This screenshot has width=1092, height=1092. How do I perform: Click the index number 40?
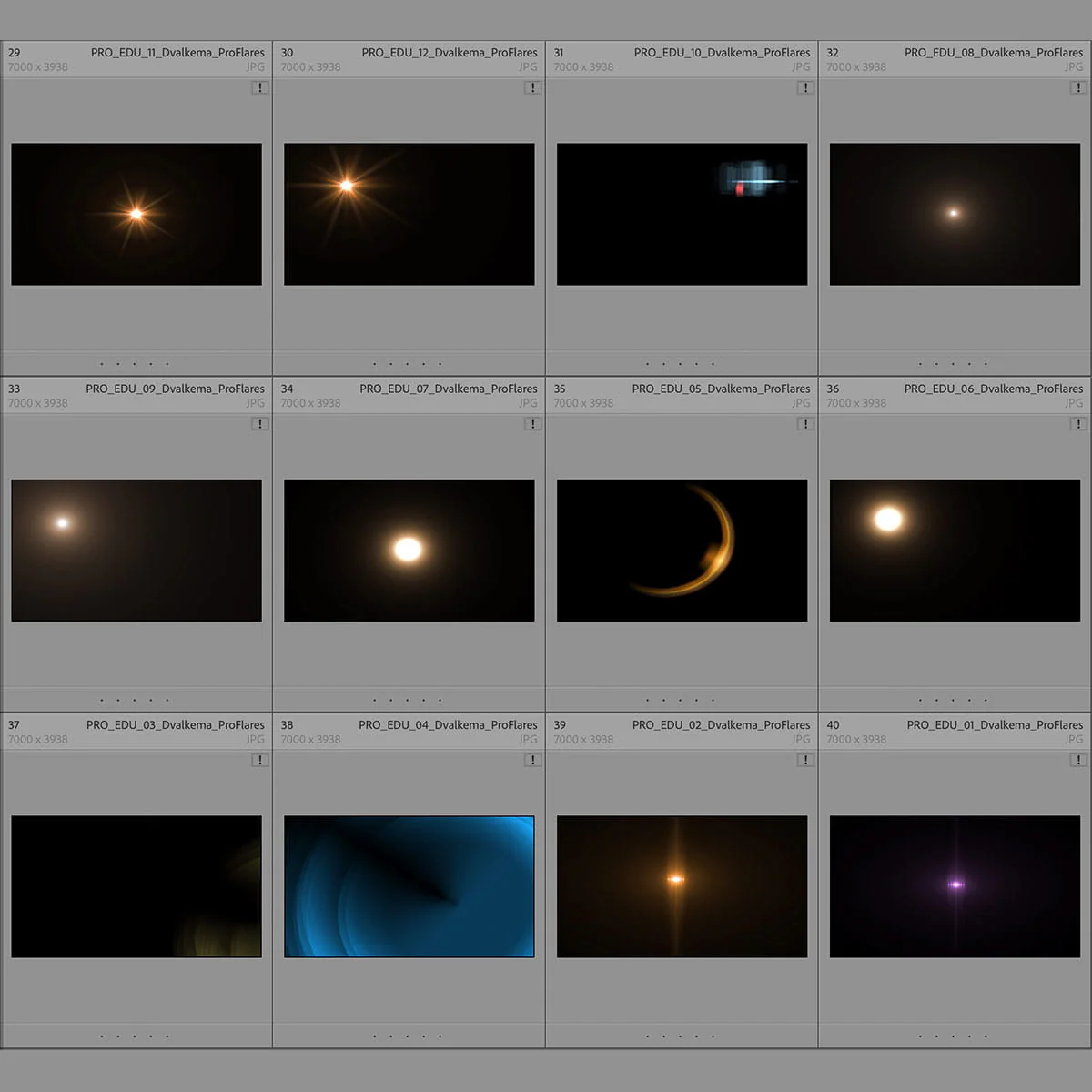[x=833, y=725]
